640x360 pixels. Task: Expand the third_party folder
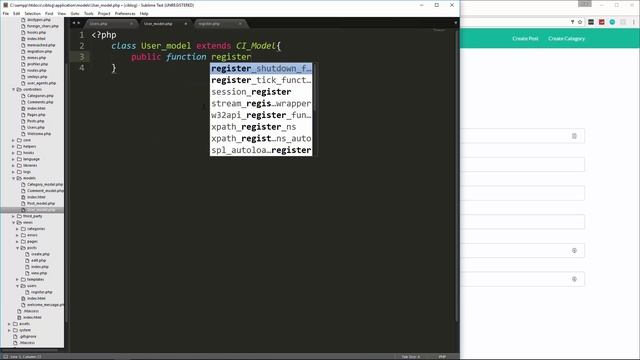(x=13, y=216)
